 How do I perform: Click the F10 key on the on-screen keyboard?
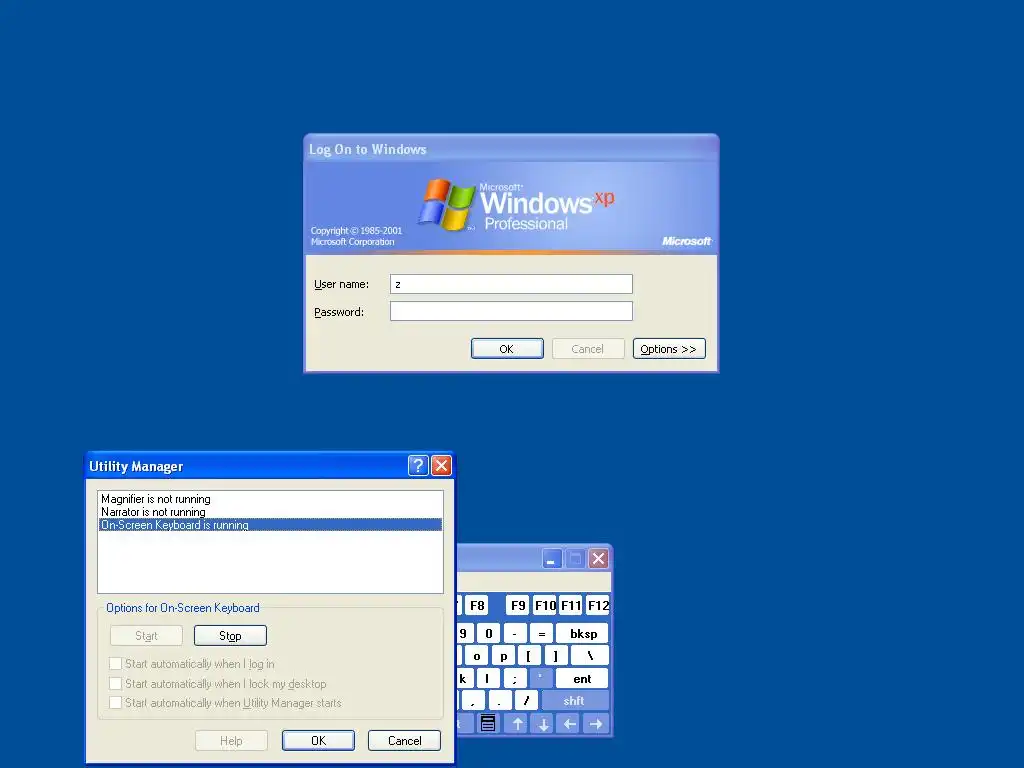coord(545,605)
